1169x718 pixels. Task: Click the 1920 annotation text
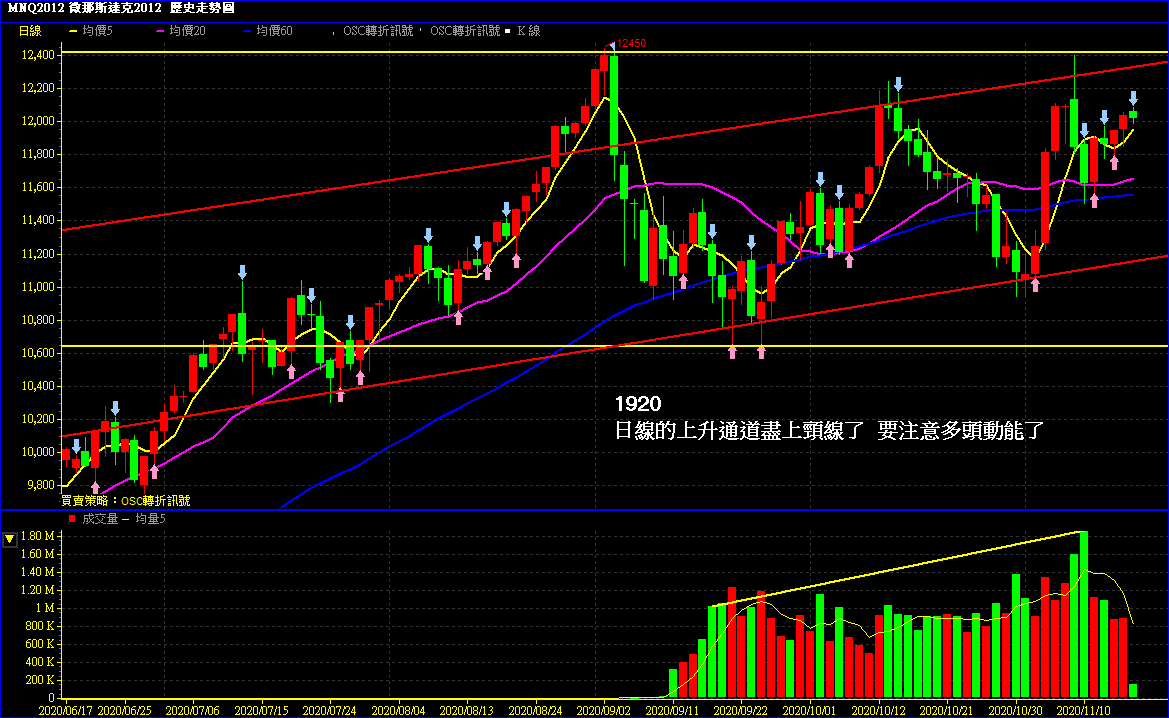638,404
